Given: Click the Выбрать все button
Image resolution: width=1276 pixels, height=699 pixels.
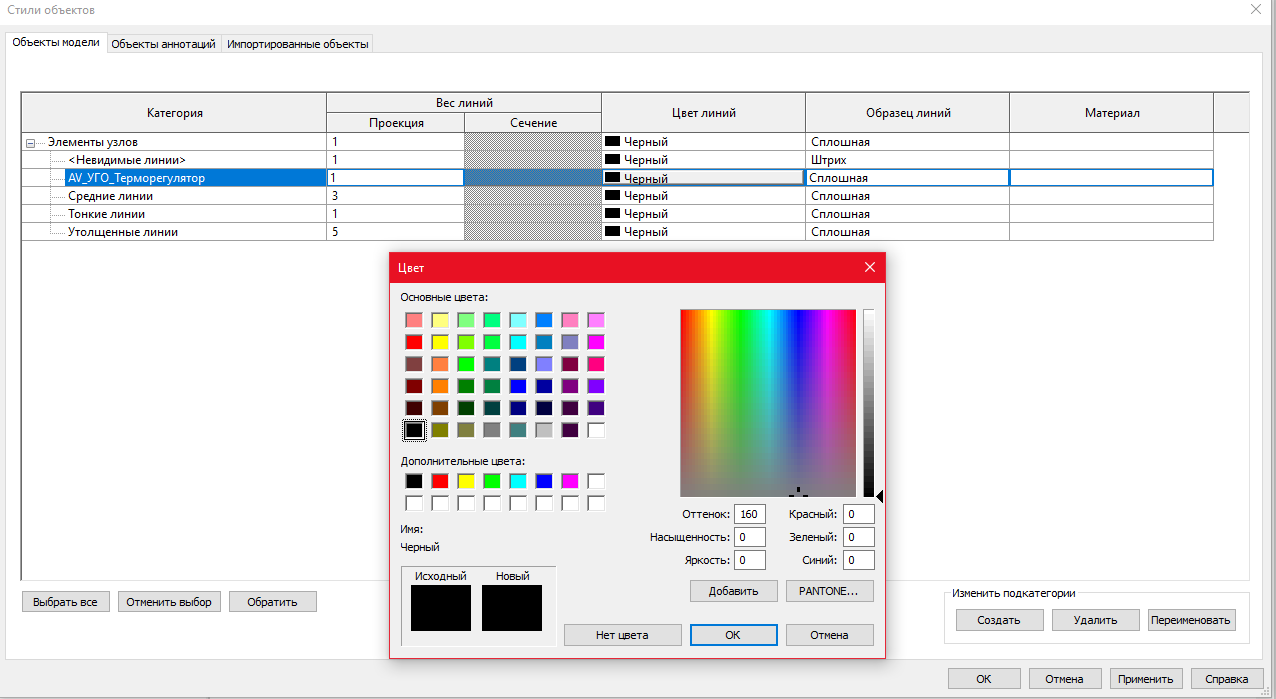Looking at the screenshot, I should point(65,602).
